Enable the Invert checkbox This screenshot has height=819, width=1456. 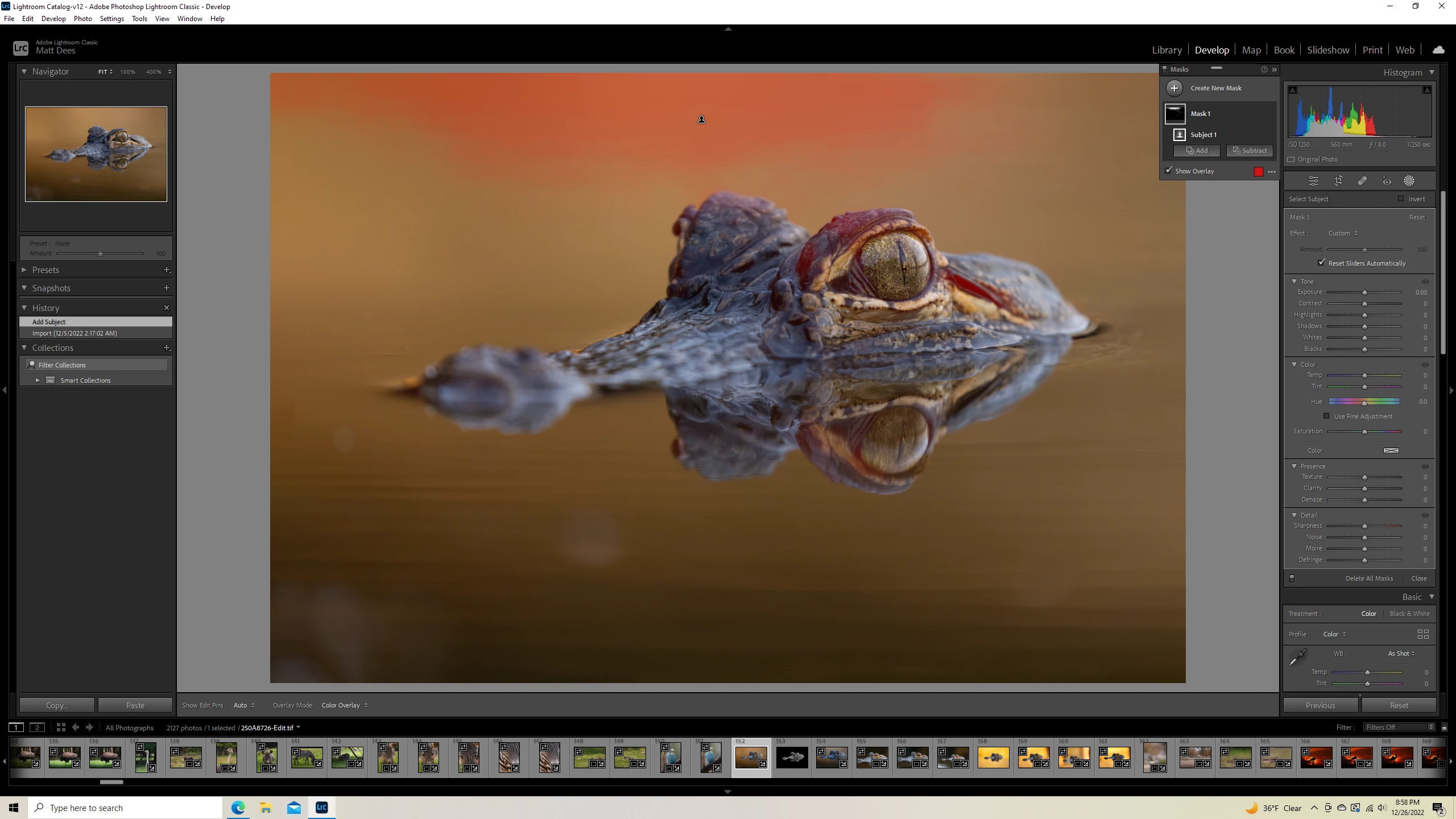(1401, 199)
